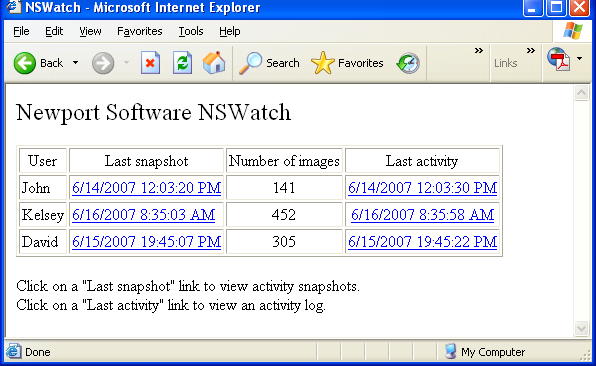
Task: Open John's last snapshot 12:03:20 PM link
Action: click(x=146, y=188)
